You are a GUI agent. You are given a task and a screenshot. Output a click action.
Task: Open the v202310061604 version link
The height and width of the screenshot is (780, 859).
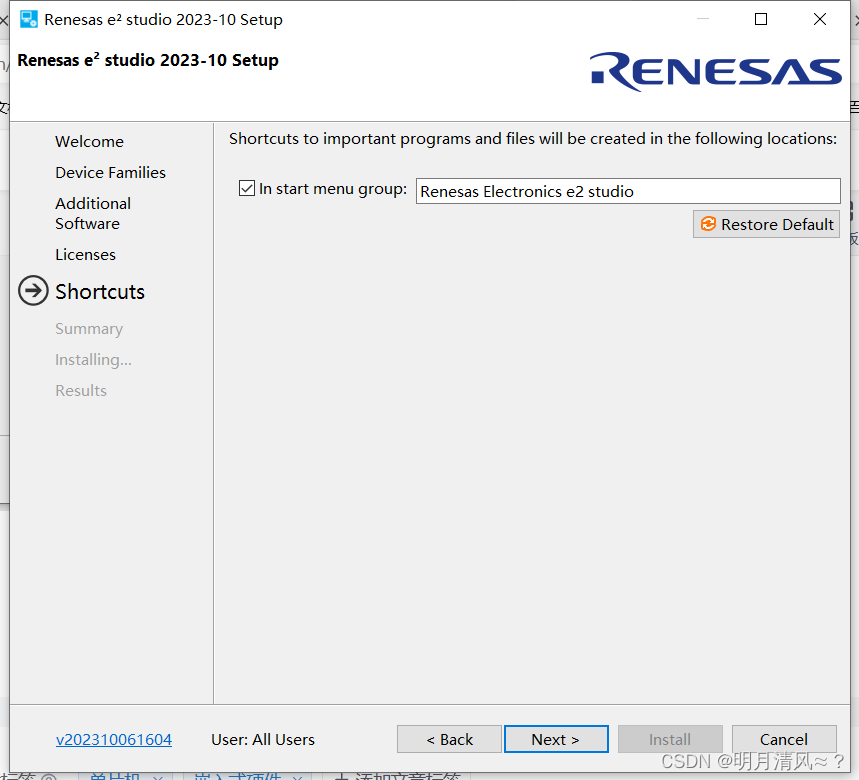(114, 739)
